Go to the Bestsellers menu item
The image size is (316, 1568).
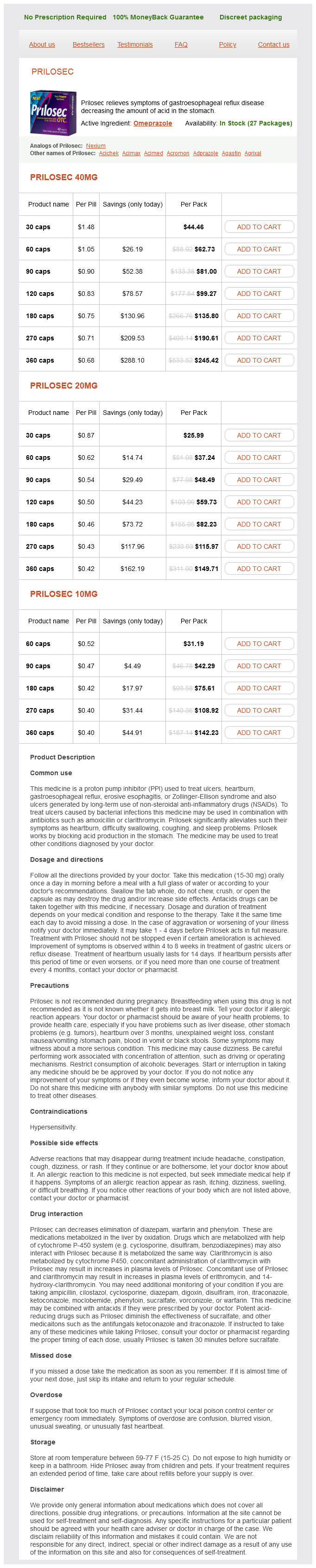click(x=88, y=44)
